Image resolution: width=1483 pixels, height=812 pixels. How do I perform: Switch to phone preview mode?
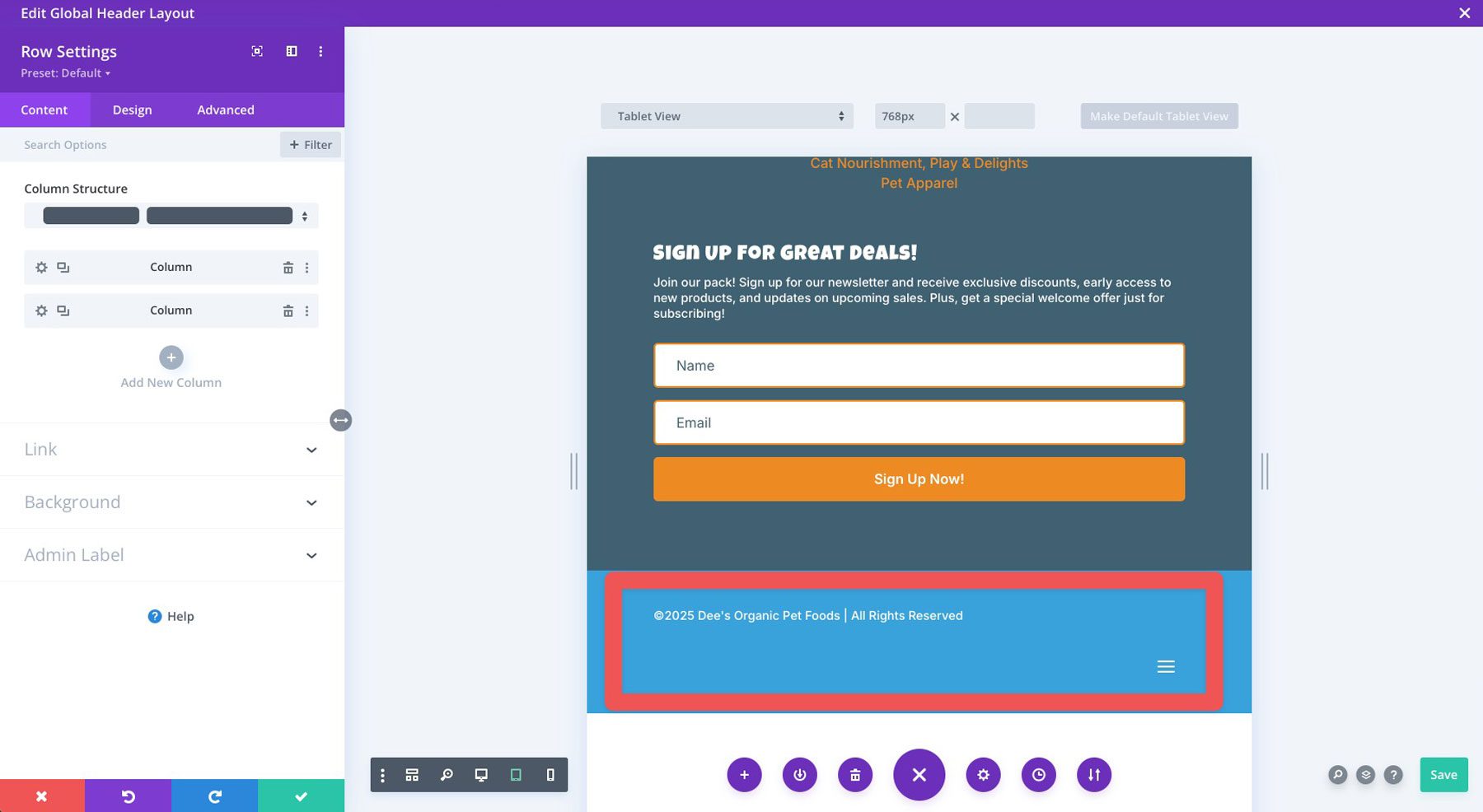click(x=550, y=774)
